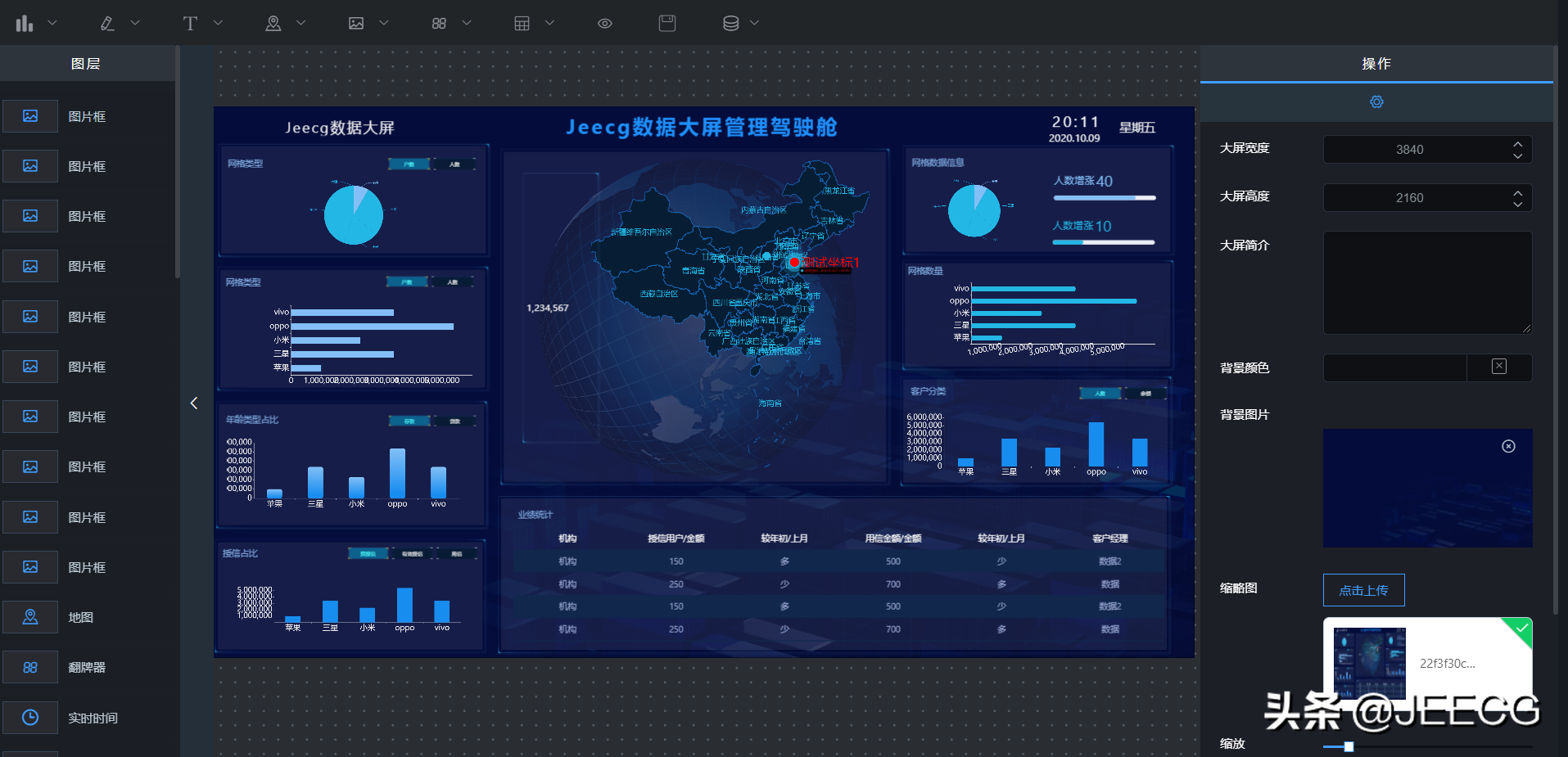Expand the table tool dropdown chevron

coord(549,23)
